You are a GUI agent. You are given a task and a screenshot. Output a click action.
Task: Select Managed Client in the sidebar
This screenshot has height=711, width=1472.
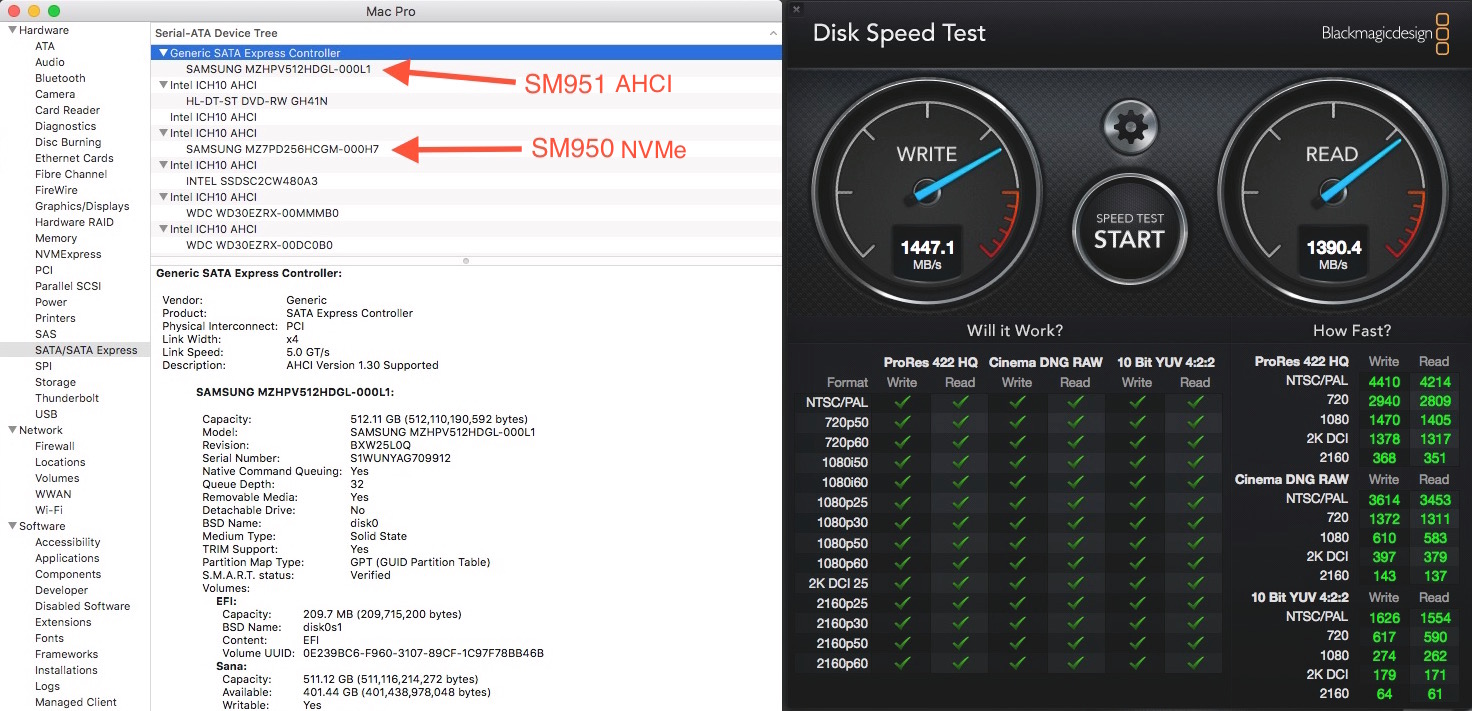[x=76, y=702]
